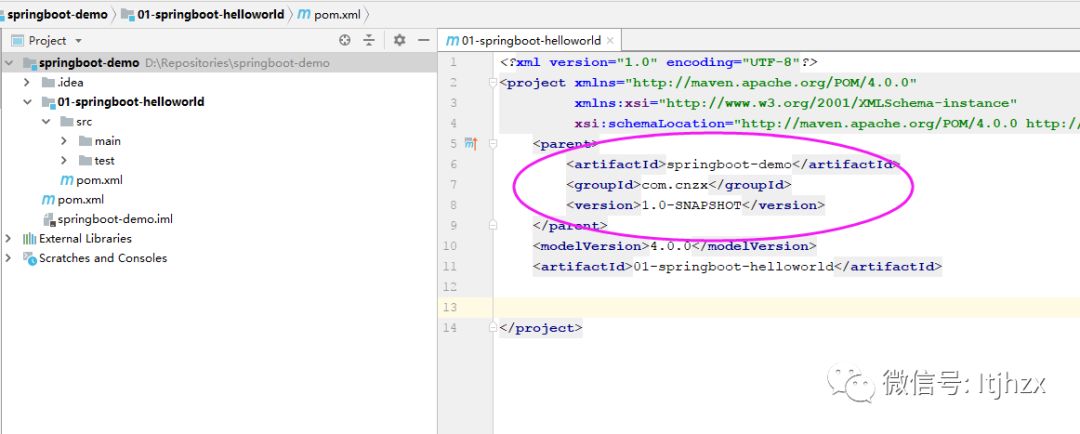Click the Project panel window icon
Image resolution: width=1080 pixels, height=434 pixels.
point(18,41)
